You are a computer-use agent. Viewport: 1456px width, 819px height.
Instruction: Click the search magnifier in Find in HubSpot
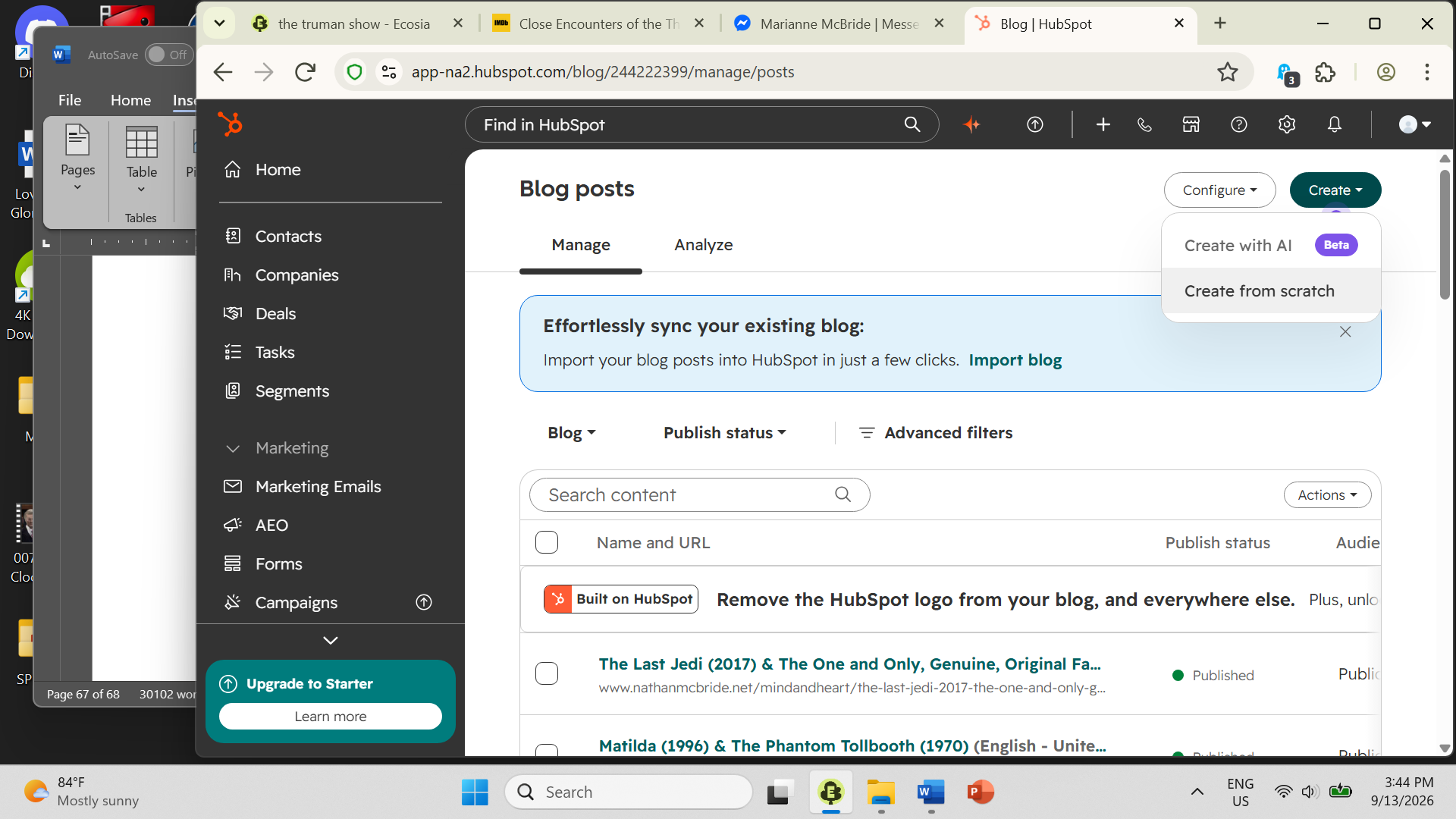(x=912, y=124)
